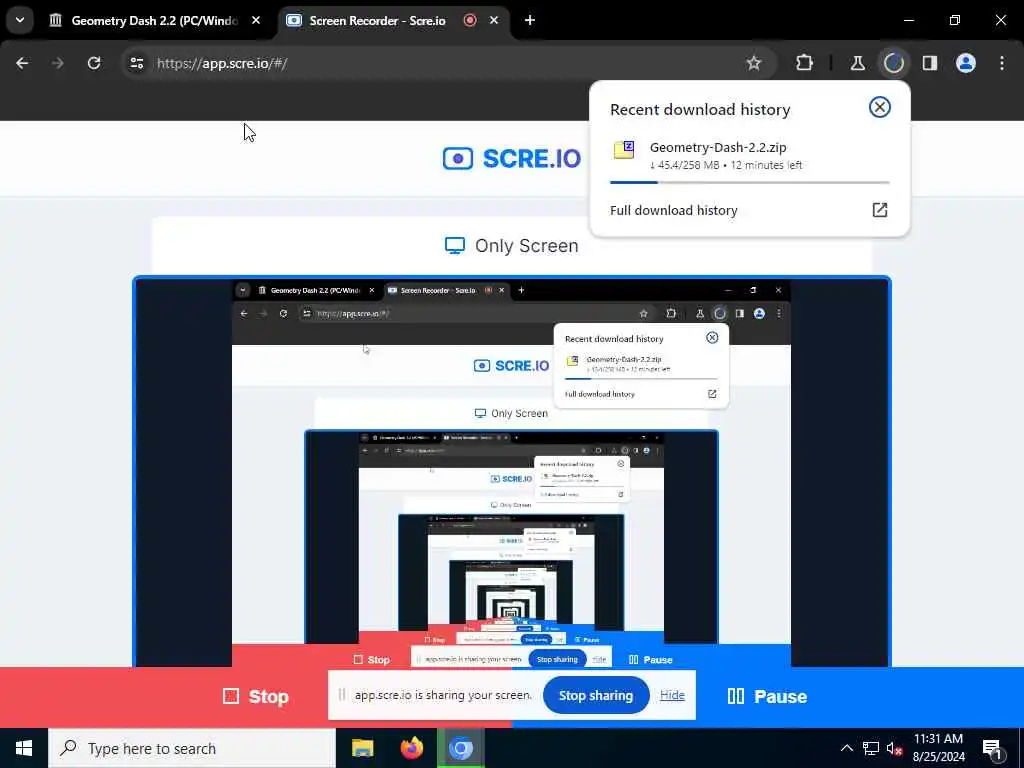This screenshot has height=768, width=1024.
Task: Open the tab search dropdown arrow
Action: click(x=20, y=20)
